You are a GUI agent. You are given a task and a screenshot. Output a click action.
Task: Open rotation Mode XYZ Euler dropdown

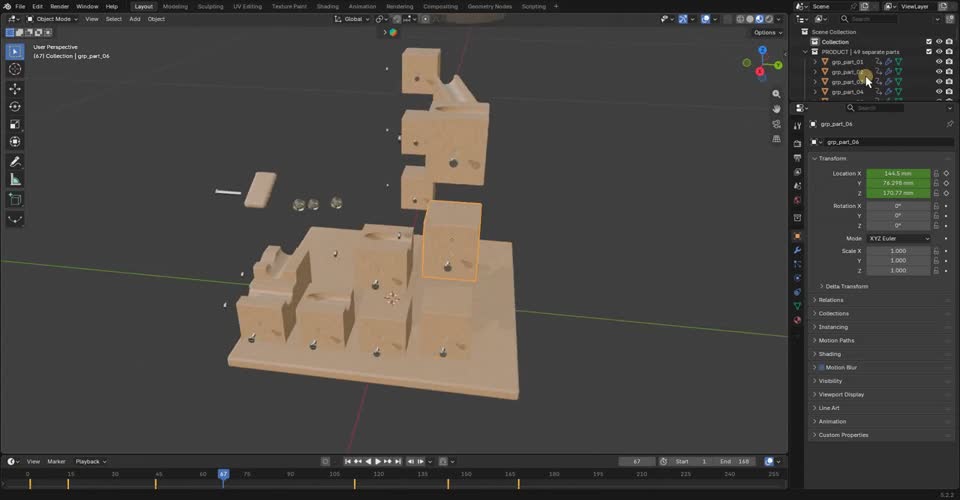tap(898, 239)
